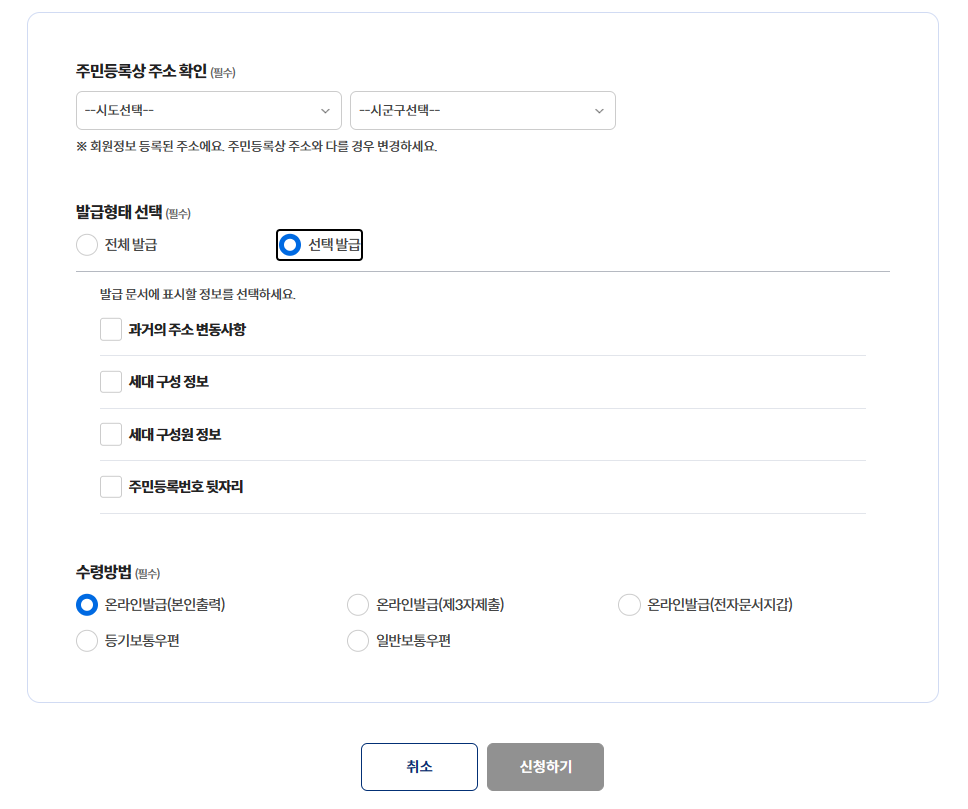Check 세대 구성원 정보 checkbox
Image resolution: width=968 pixels, height=809 pixels.
pyautogui.click(x=111, y=434)
